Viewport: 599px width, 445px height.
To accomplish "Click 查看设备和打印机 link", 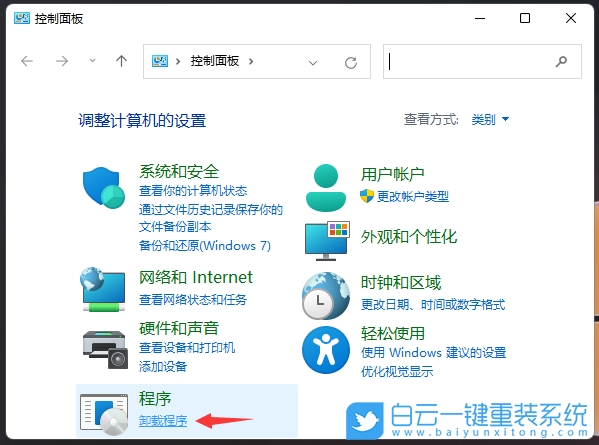I will (x=187, y=347).
